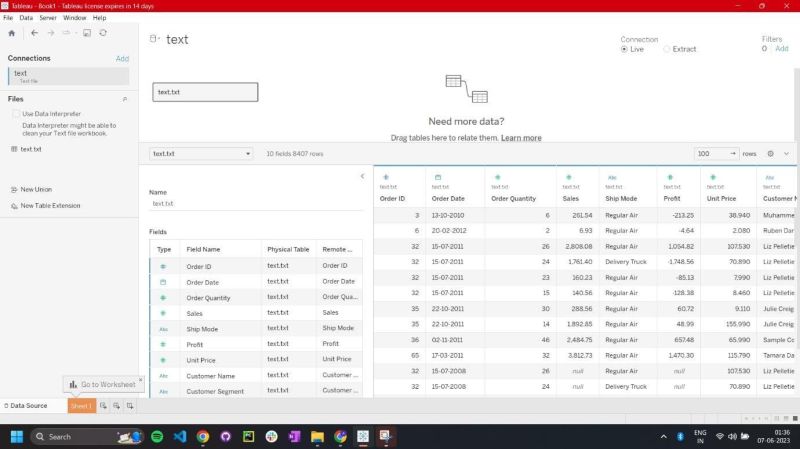Click the search icon next to Files
800x449 pixels.
coord(125,99)
